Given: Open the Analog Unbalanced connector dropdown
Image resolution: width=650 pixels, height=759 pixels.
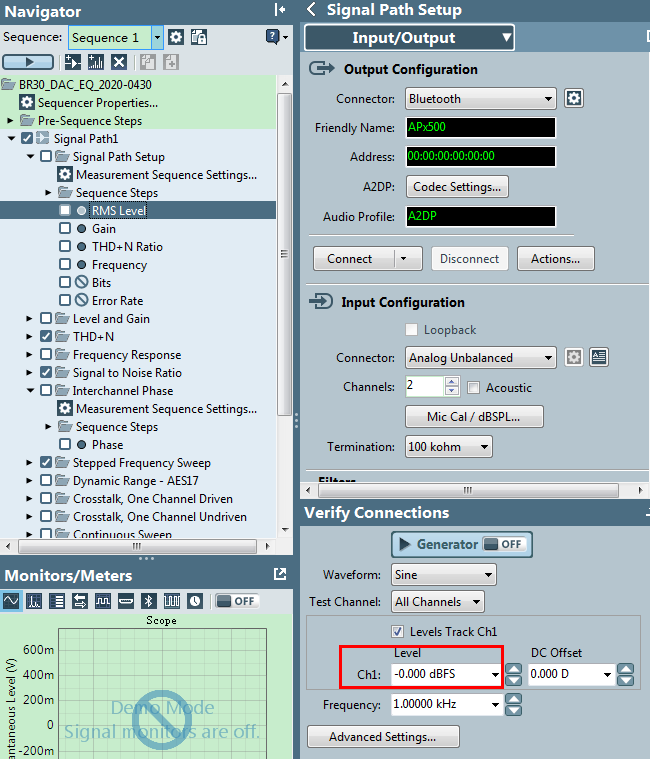Looking at the screenshot, I should [481, 358].
